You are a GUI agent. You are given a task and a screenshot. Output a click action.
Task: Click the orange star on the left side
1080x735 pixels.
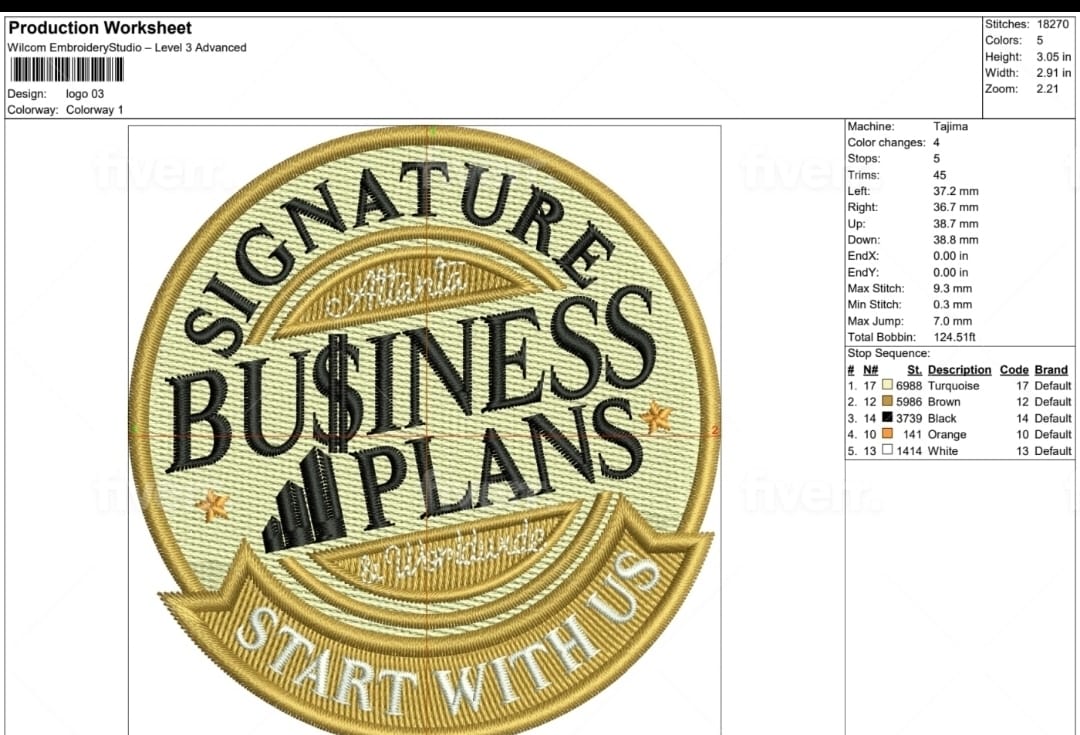pos(212,505)
